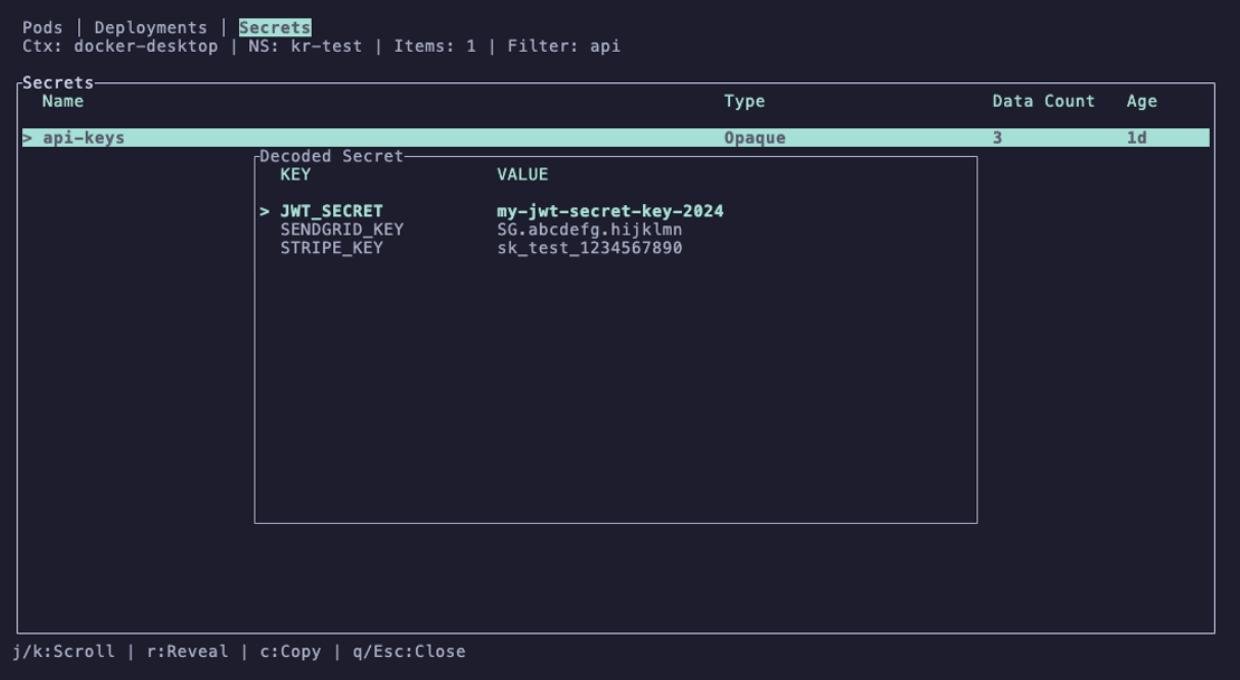Click the Age column header
Image resolution: width=1240 pixels, height=680 pixels.
tap(1141, 101)
